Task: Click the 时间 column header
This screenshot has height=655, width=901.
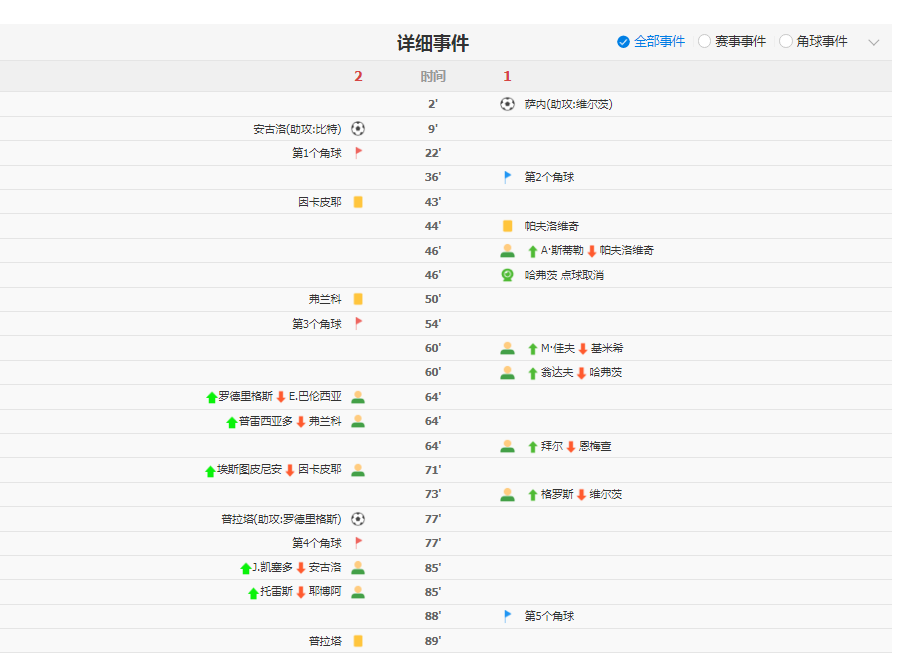Action: point(433,76)
